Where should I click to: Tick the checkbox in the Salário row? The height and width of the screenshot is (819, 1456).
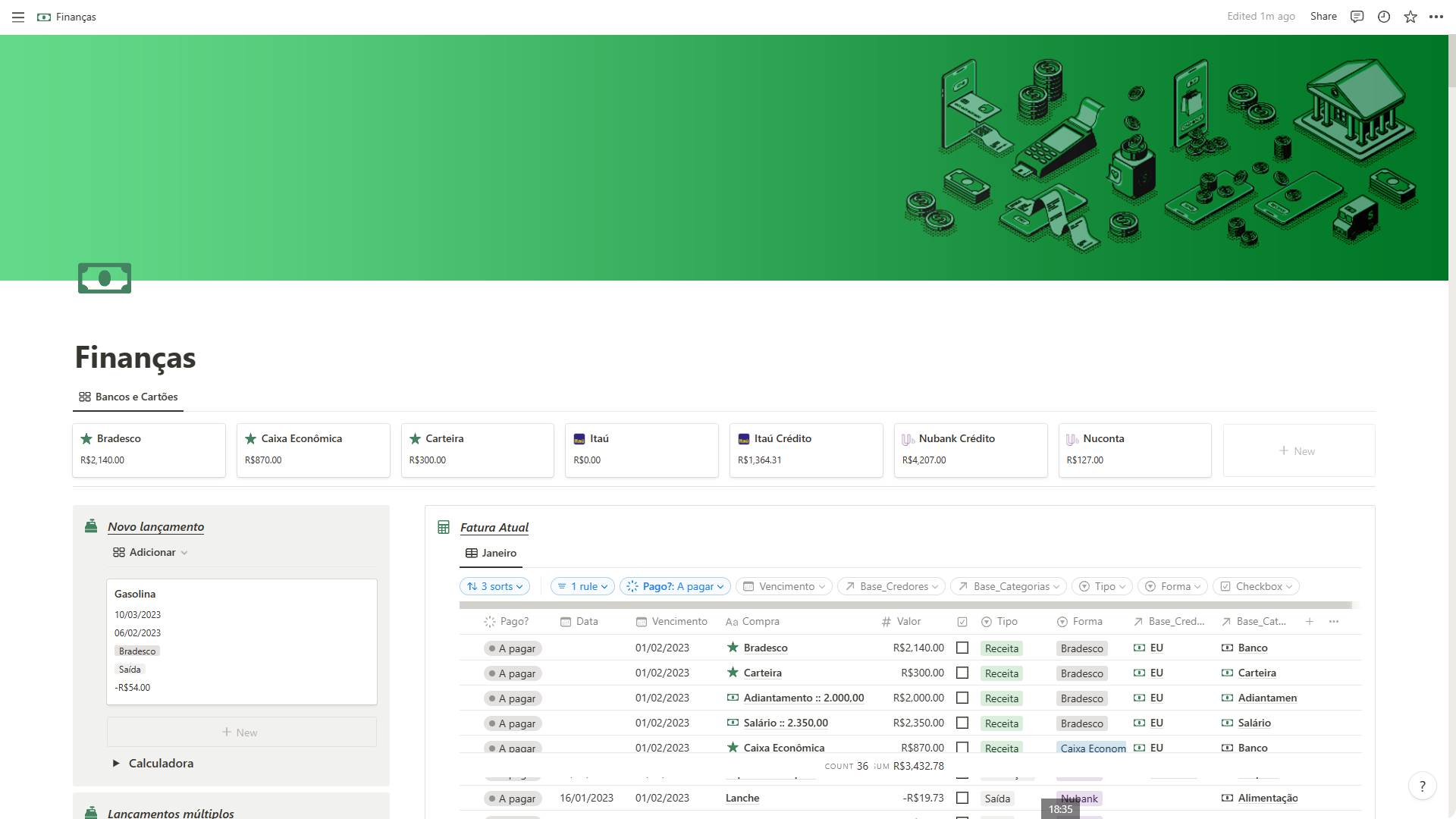click(x=962, y=723)
